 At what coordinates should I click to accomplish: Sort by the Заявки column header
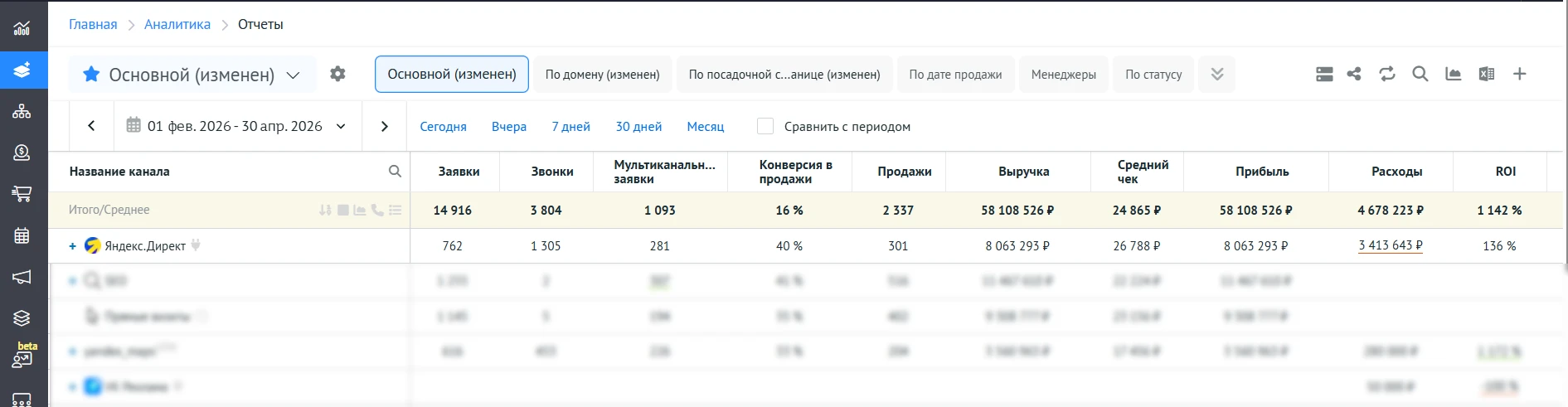pyautogui.click(x=459, y=171)
